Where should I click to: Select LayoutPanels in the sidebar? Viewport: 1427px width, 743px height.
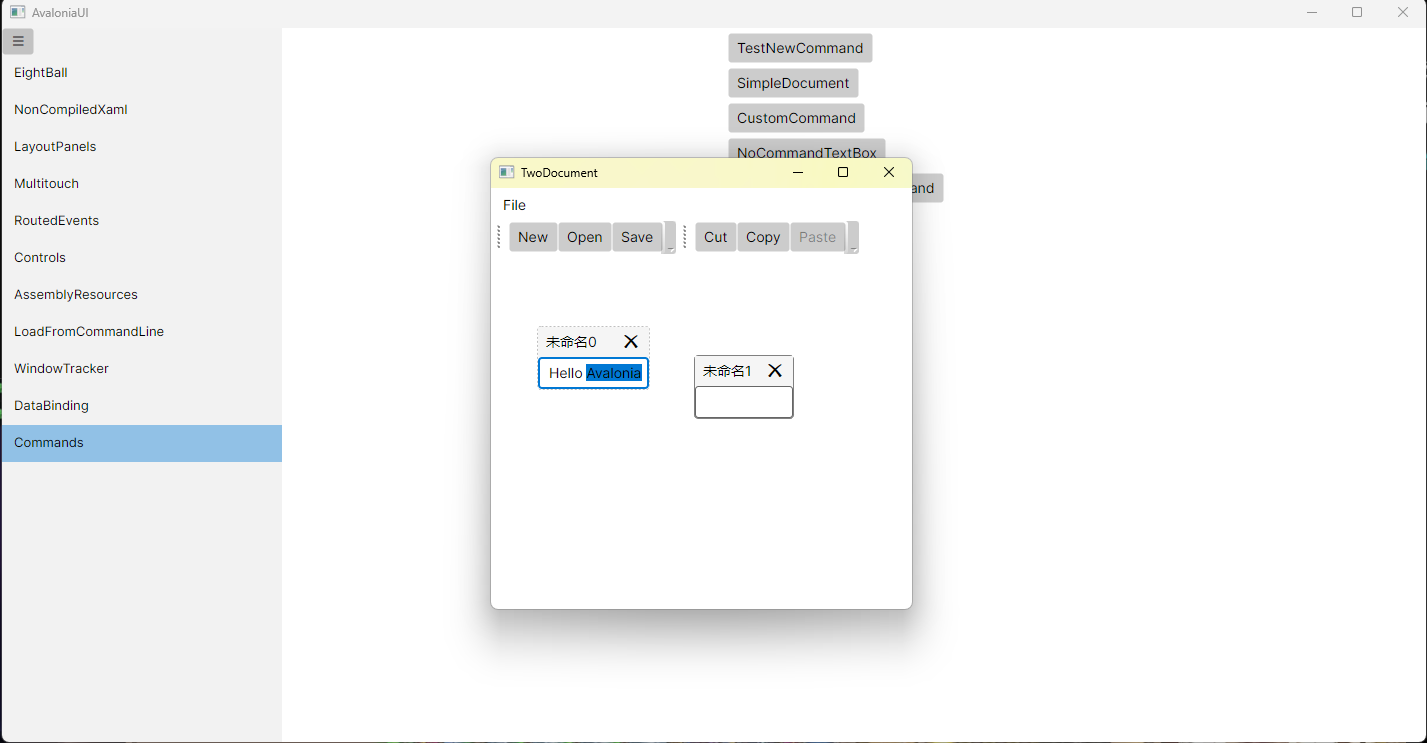click(142, 147)
